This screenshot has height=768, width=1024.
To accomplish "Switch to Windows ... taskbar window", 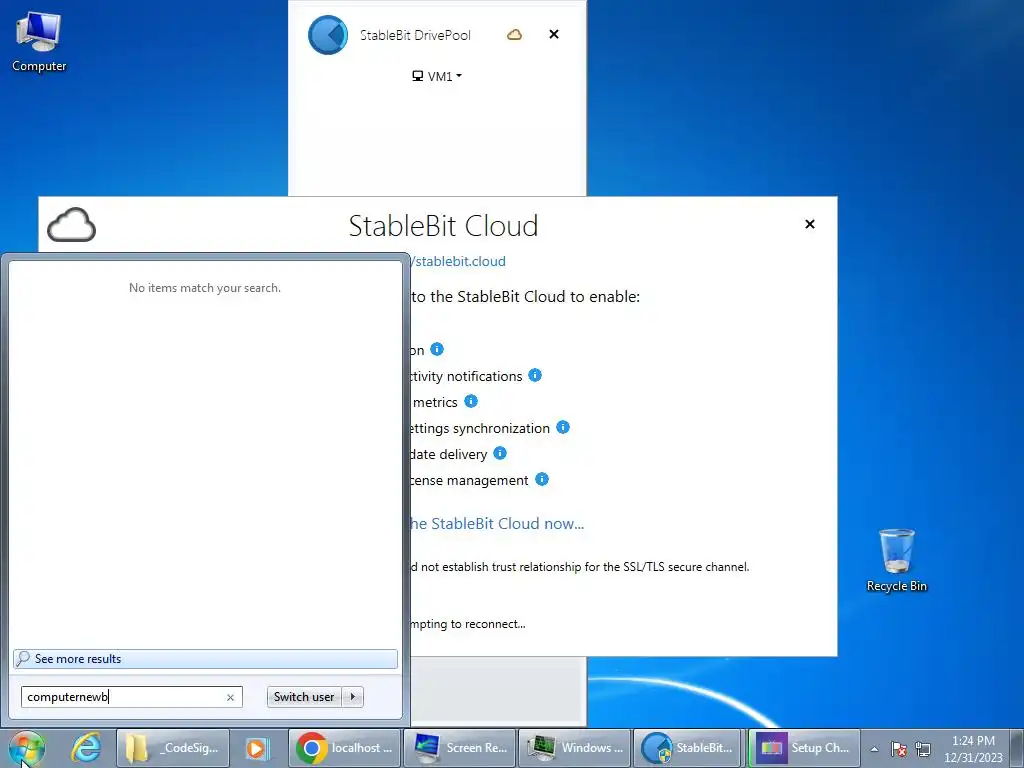I will [575, 748].
